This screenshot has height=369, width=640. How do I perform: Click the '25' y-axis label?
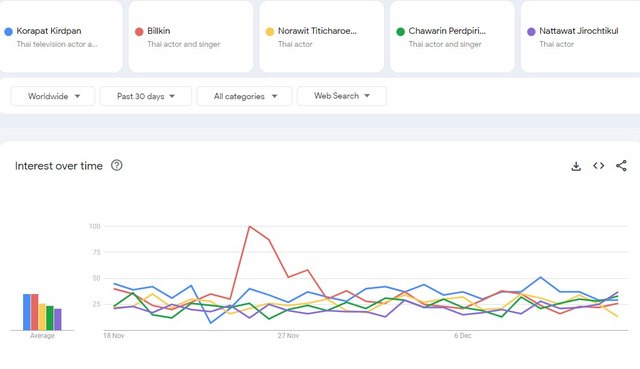(96, 304)
